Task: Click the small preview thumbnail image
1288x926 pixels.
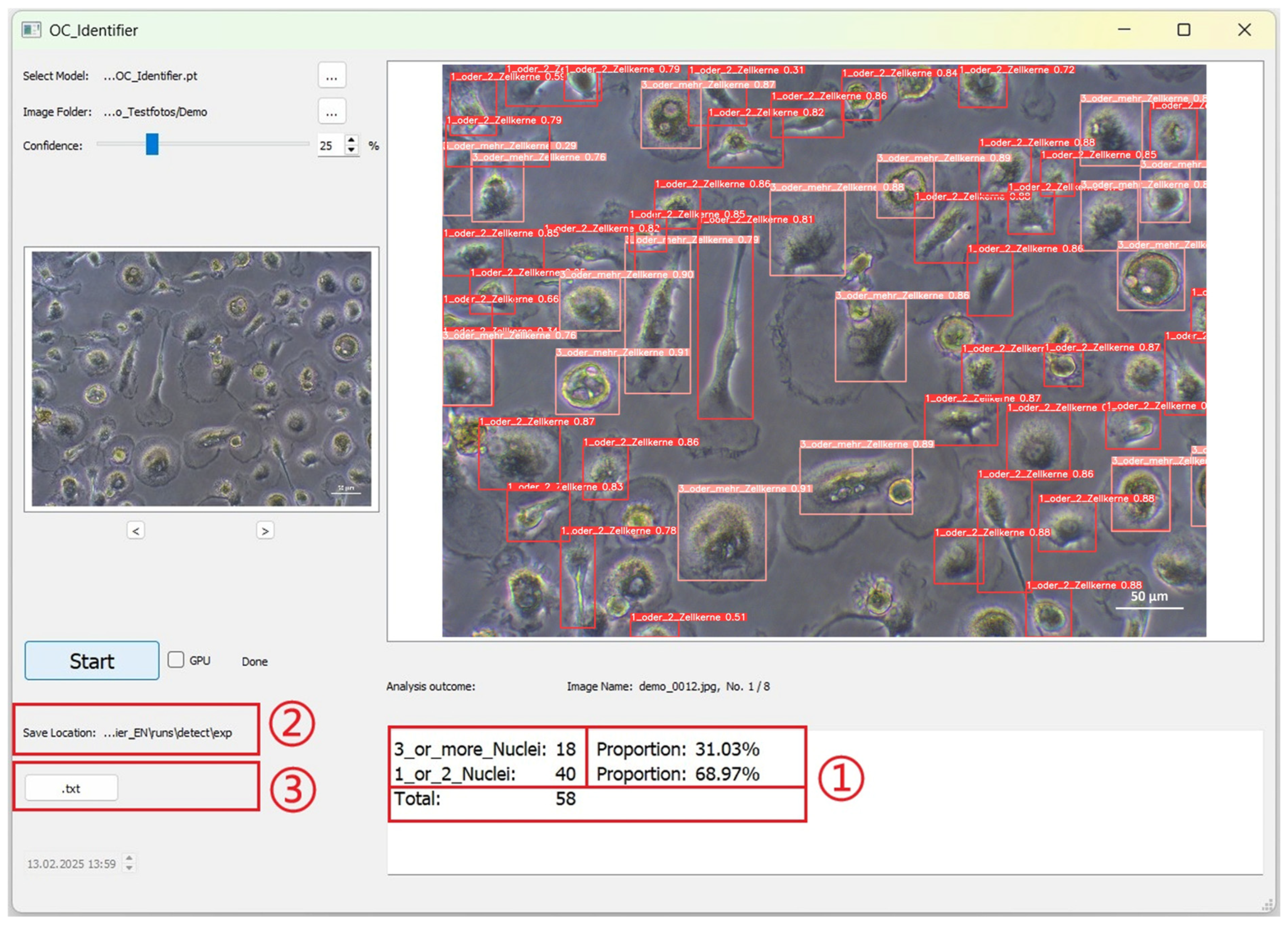Action: (x=202, y=379)
